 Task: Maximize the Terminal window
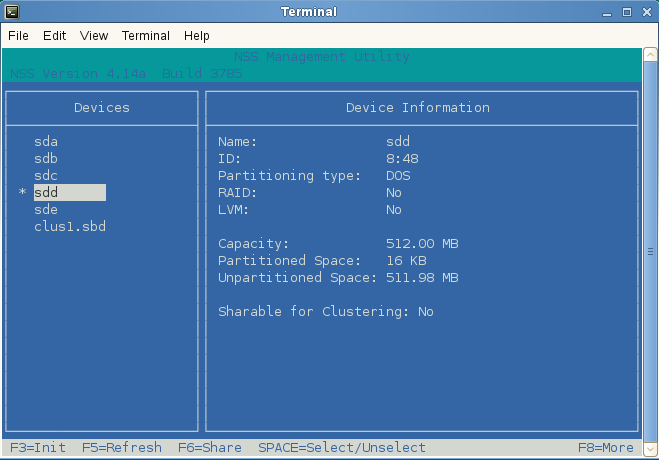tap(627, 12)
